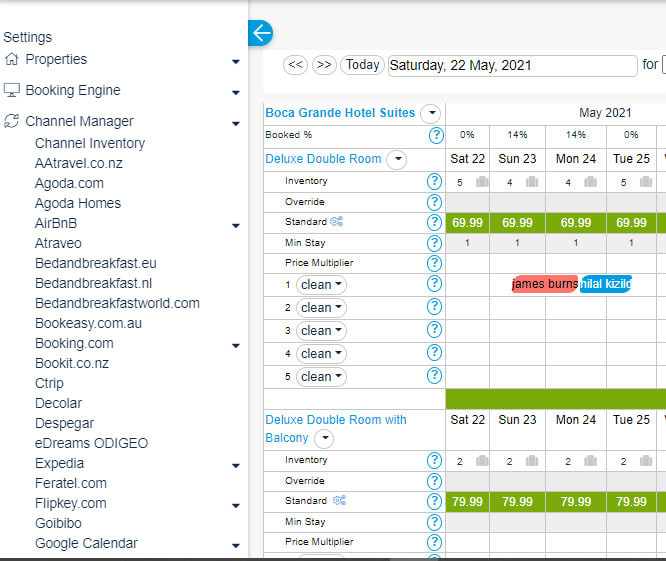Open help for Deluxe Double Room Price Multiplier
The width and height of the screenshot is (666, 561).
click(434, 263)
